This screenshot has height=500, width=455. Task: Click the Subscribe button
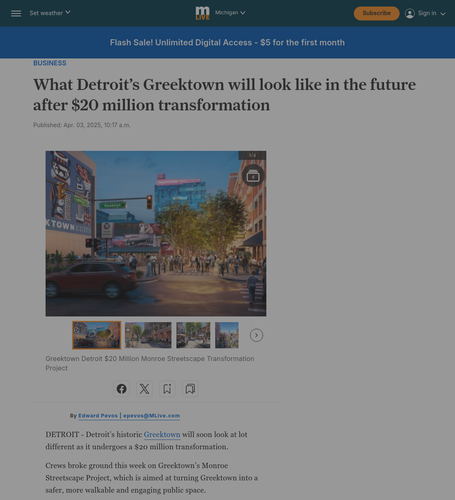tap(376, 13)
